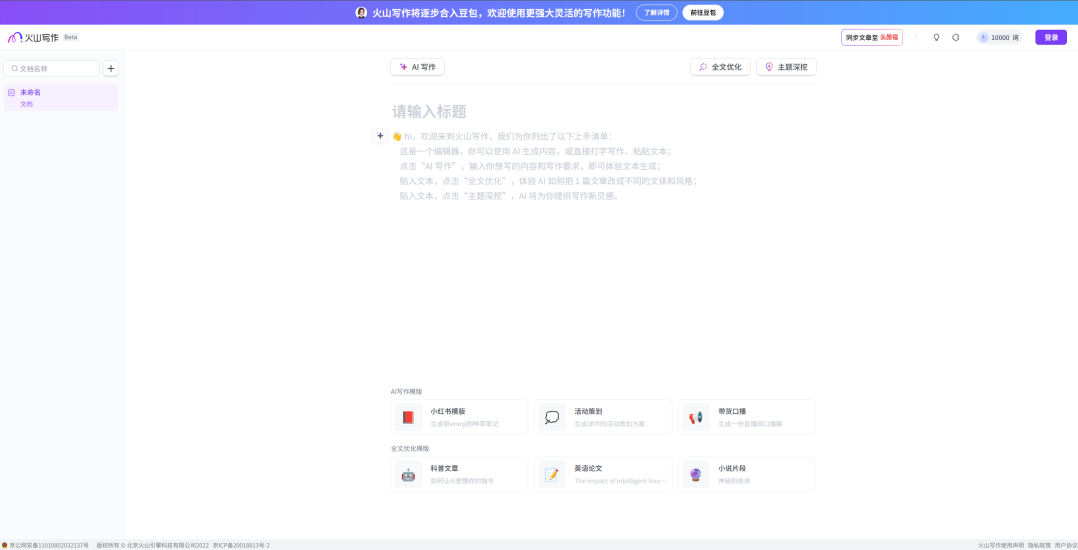
Task: Click the Beta label next to logo
Action: (71, 37)
